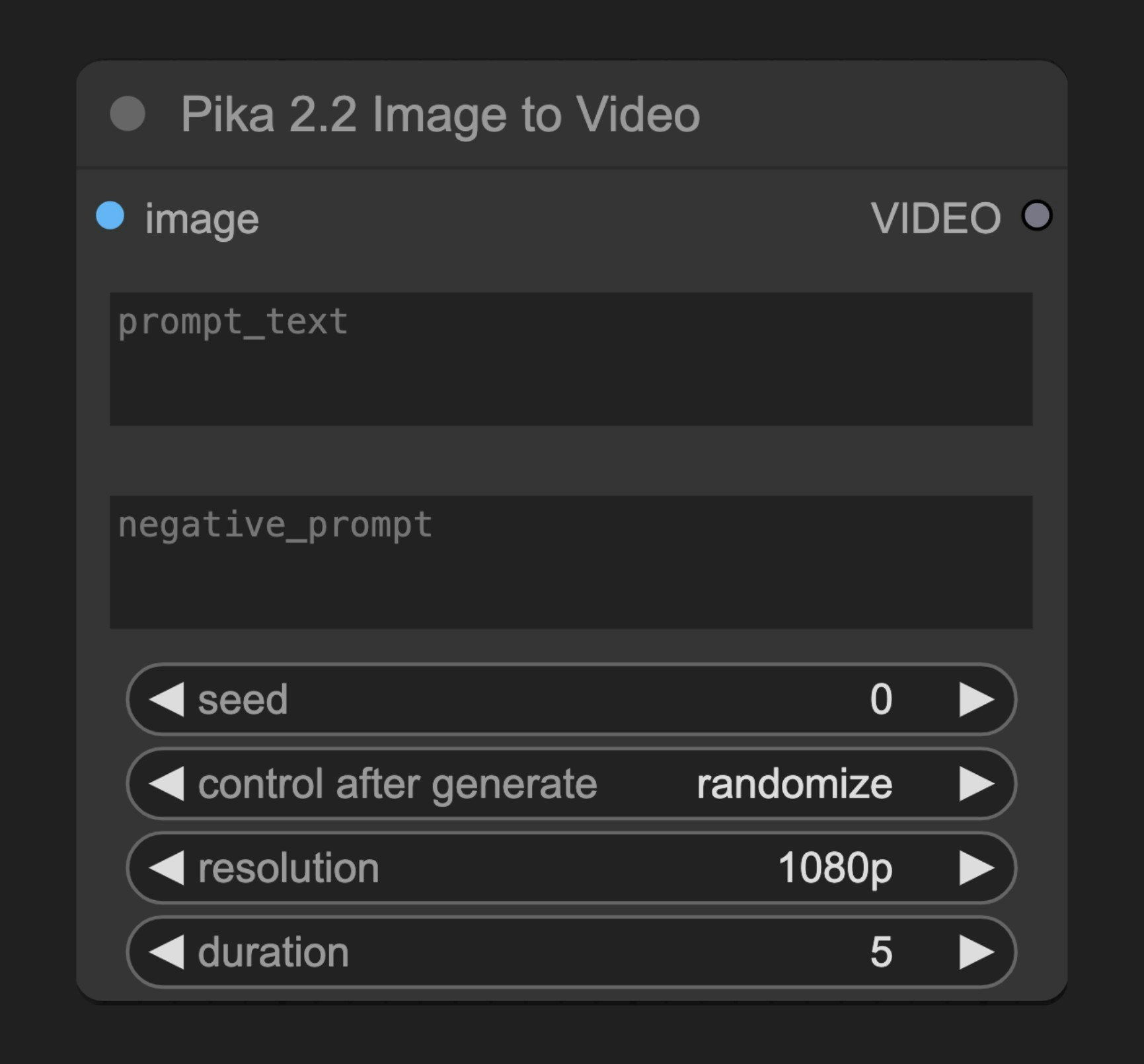Decrease duration with left arrow
Viewport: 1144px width, 1064px height.
[167, 952]
